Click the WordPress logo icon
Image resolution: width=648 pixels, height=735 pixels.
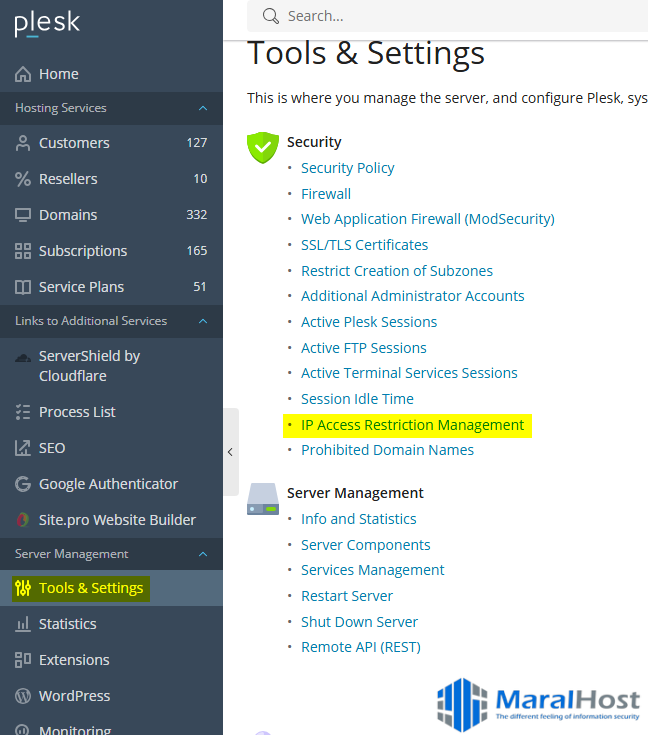click(x=23, y=696)
